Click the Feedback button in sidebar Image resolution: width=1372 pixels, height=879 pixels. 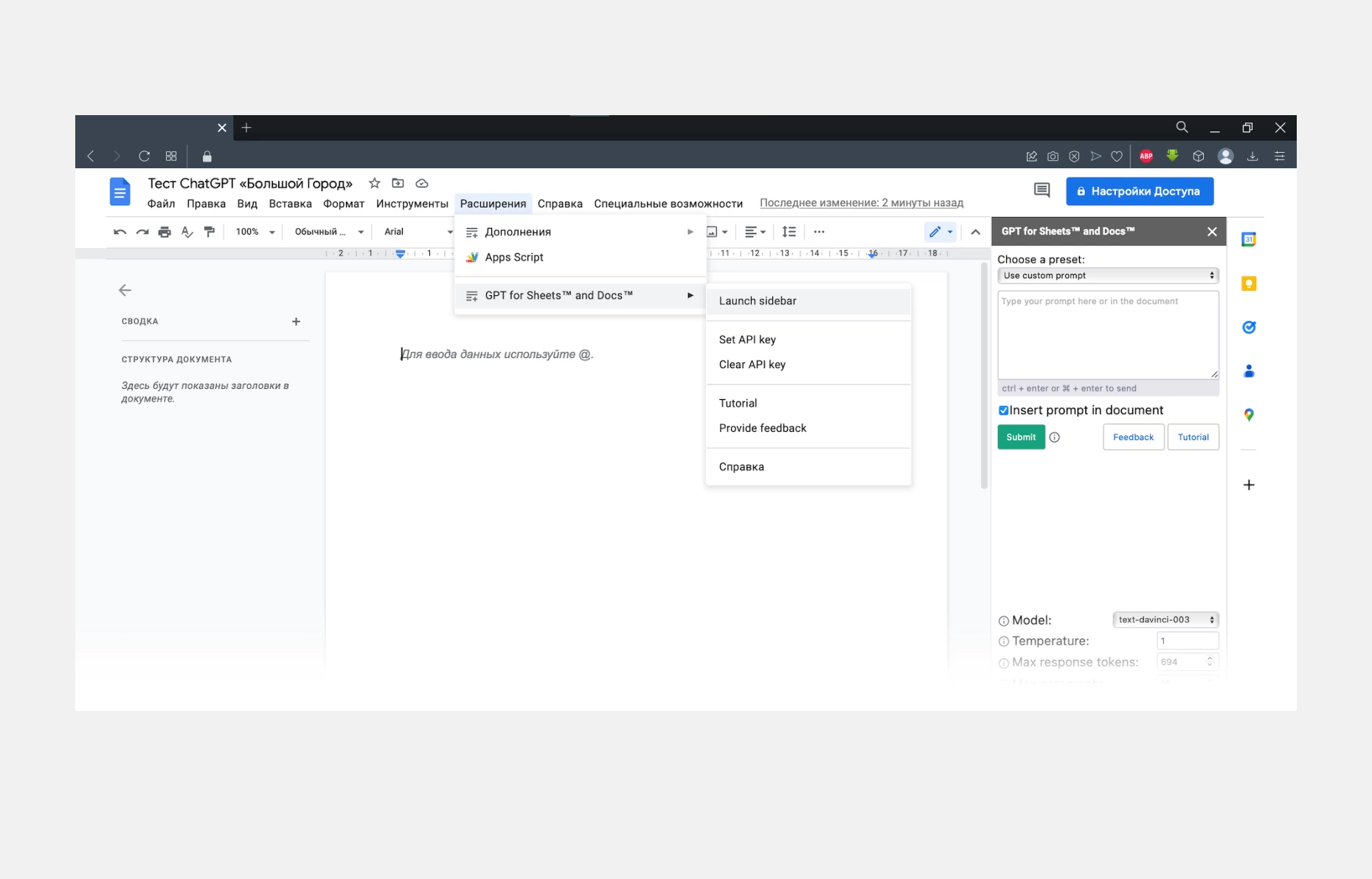(x=1133, y=437)
